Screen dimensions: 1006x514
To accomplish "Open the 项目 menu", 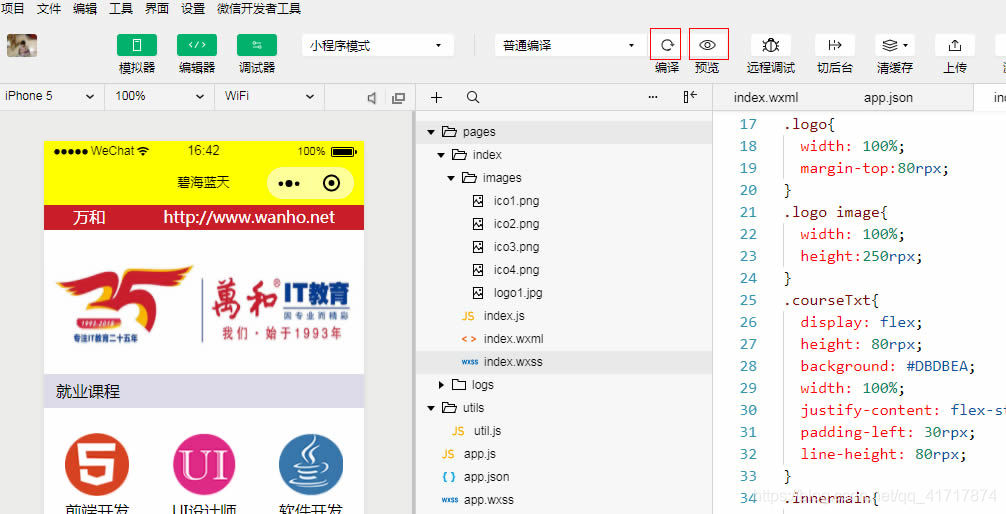I will click(13, 8).
